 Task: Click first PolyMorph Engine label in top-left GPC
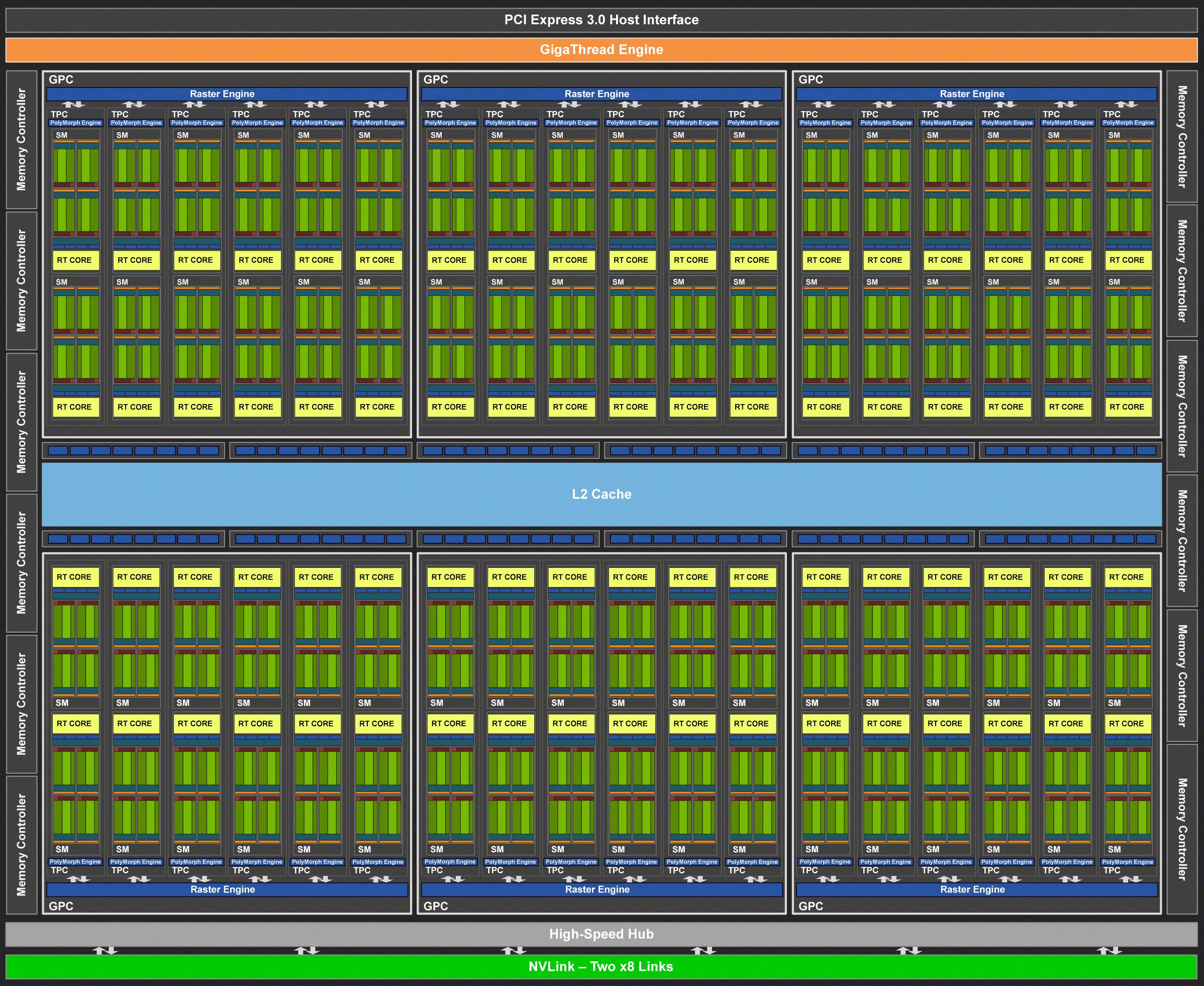[75, 123]
